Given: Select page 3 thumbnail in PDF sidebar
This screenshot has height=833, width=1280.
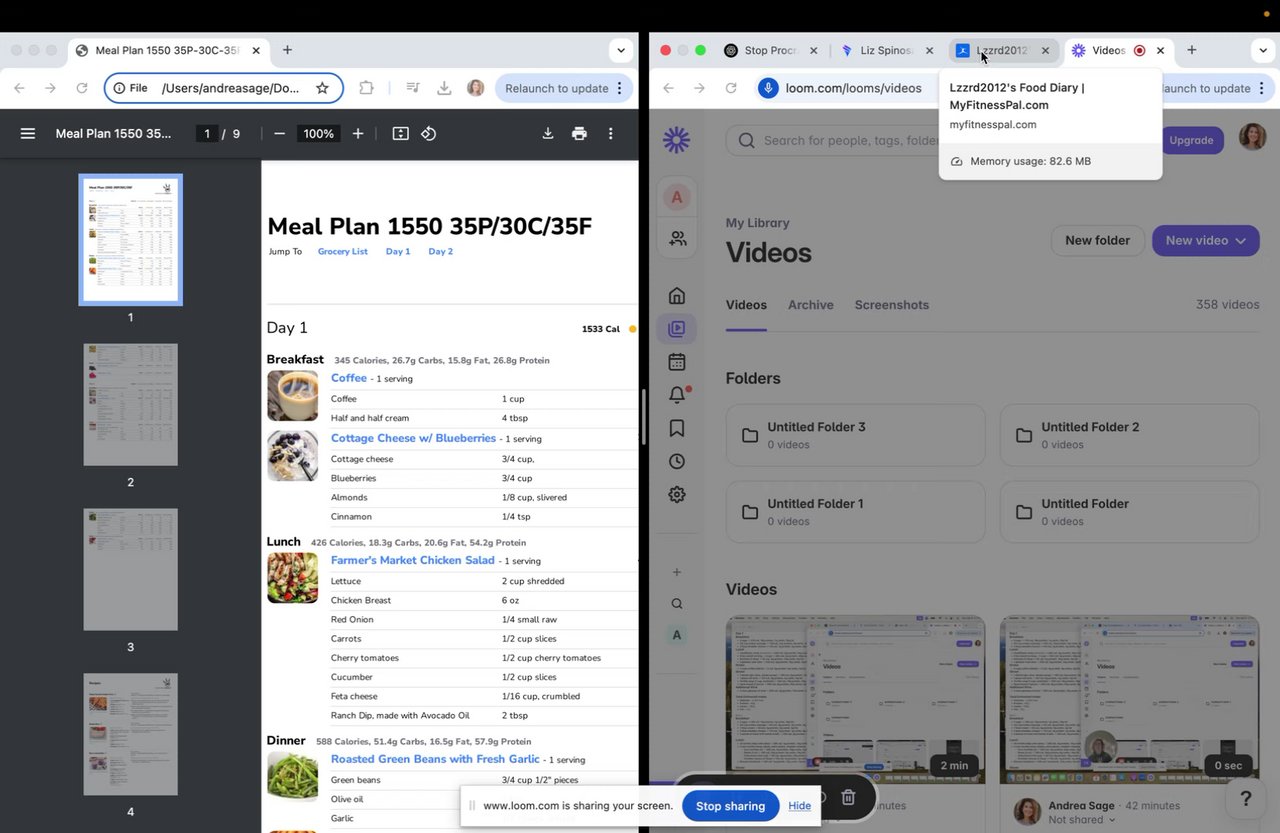Looking at the screenshot, I should [130, 570].
